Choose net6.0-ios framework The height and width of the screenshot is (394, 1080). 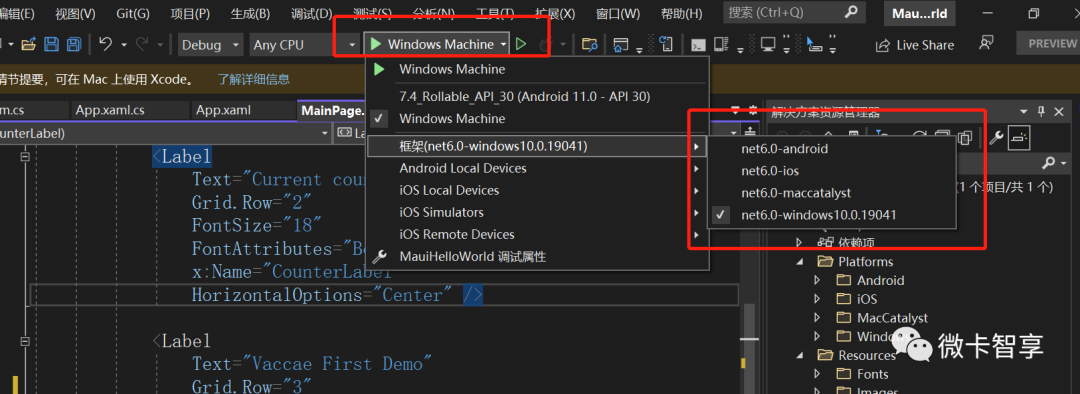click(770, 170)
